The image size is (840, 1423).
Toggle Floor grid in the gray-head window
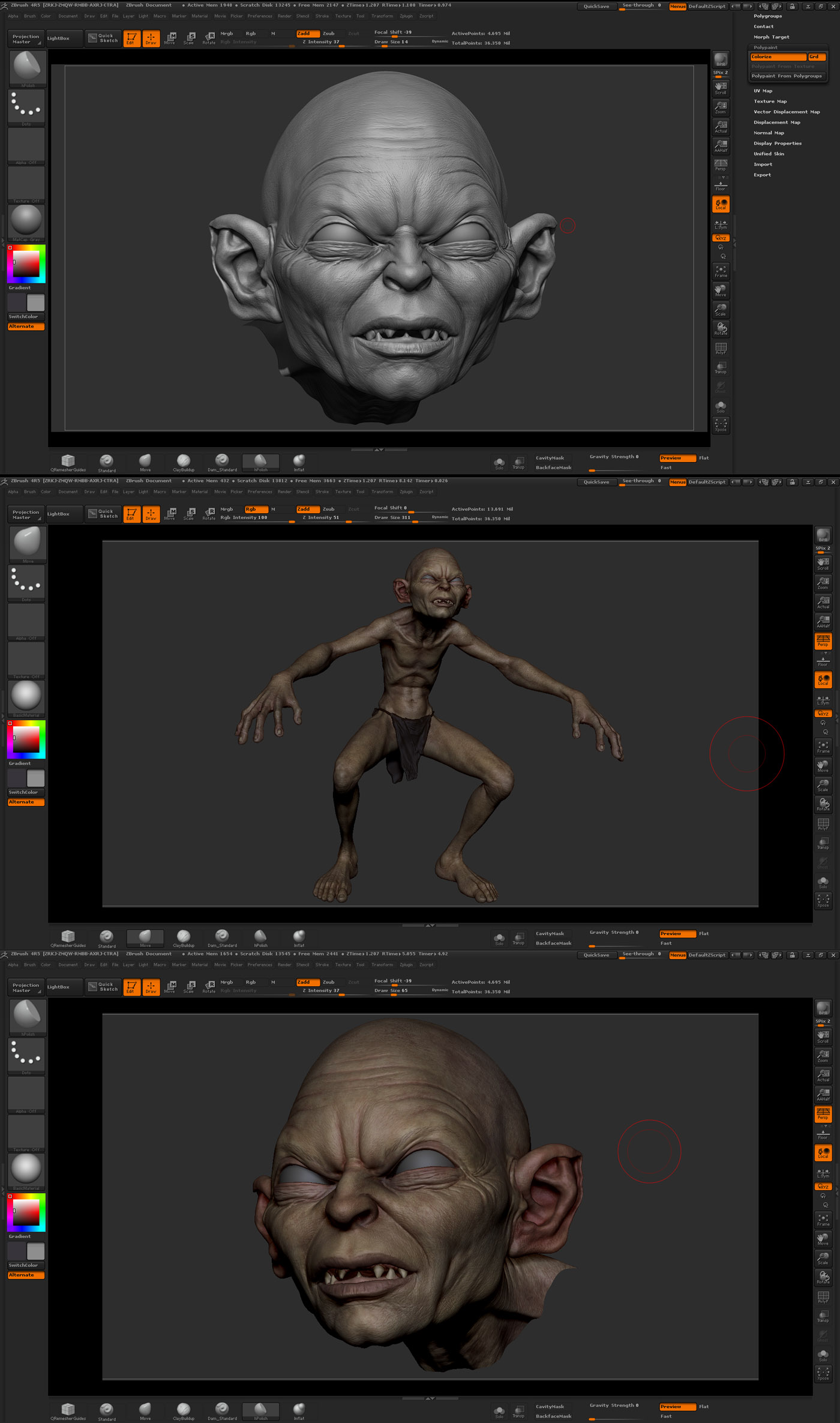(721, 185)
